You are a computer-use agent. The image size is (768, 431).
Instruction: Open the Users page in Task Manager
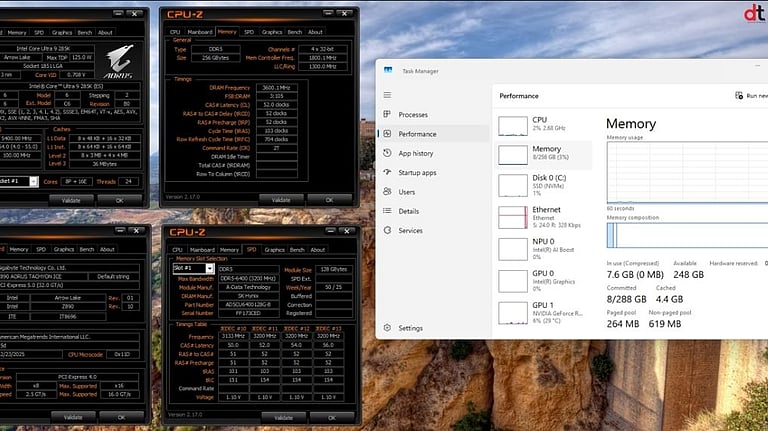coord(406,192)
